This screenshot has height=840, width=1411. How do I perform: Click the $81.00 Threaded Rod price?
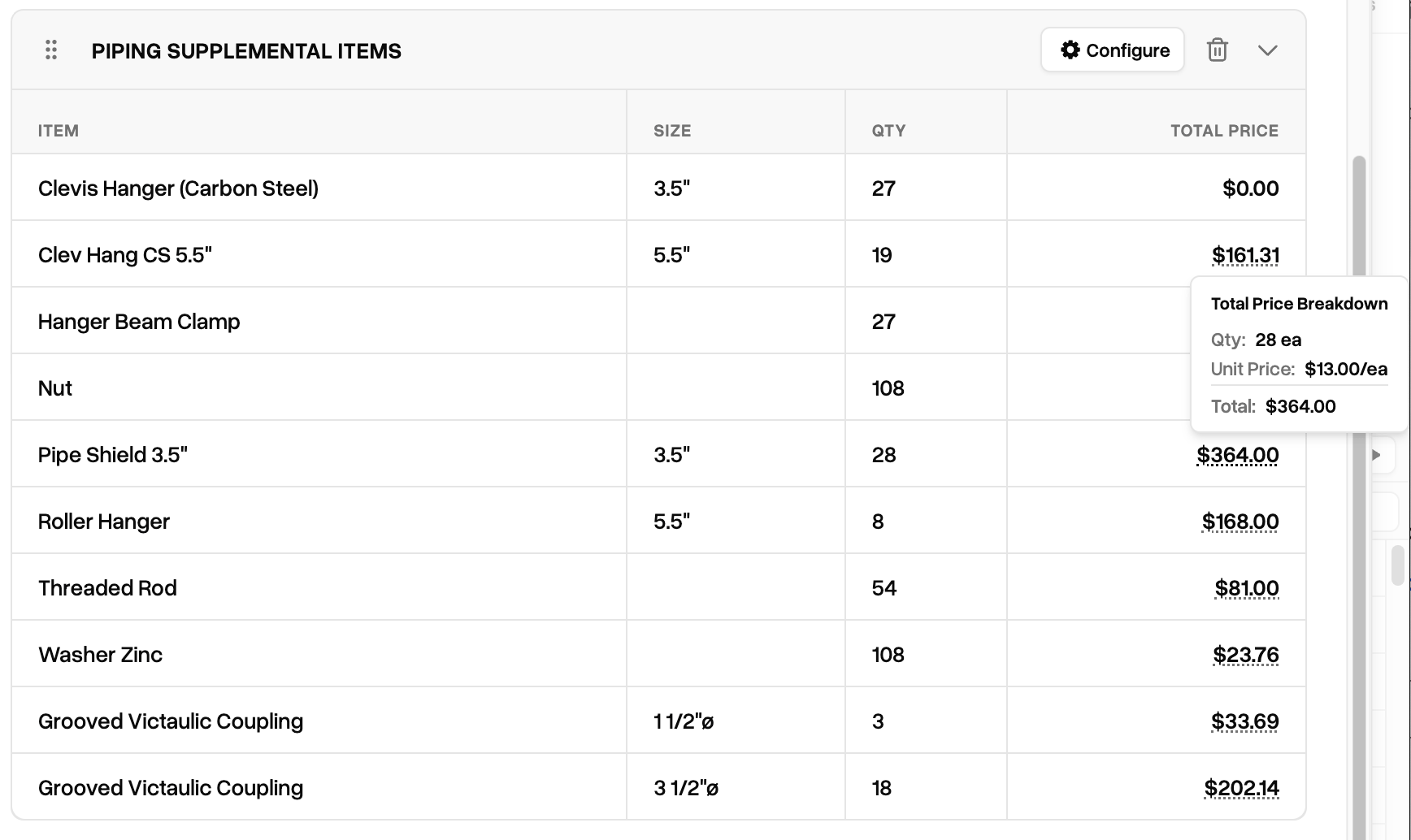click(x=1247, y=588)
